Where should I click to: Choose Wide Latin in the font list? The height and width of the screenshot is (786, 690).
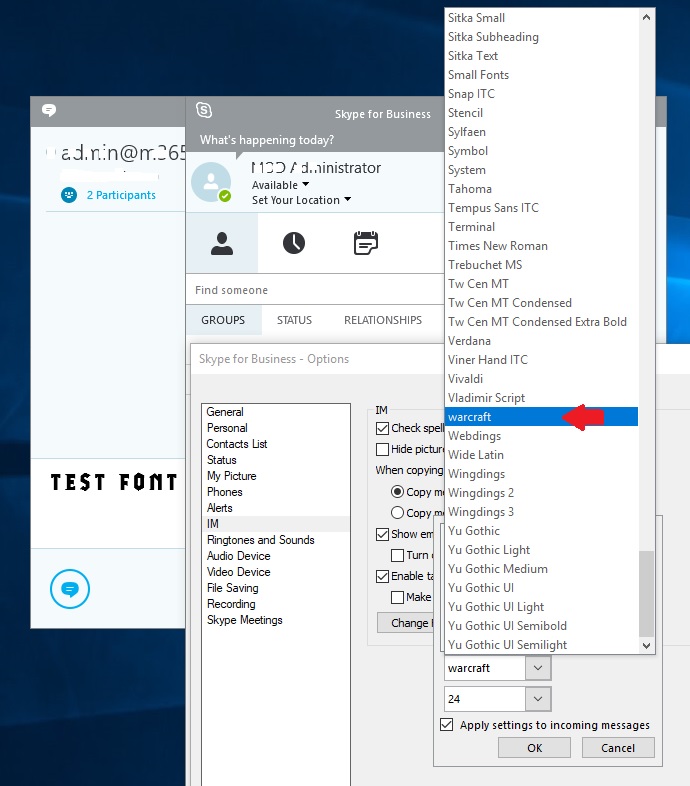542,455
